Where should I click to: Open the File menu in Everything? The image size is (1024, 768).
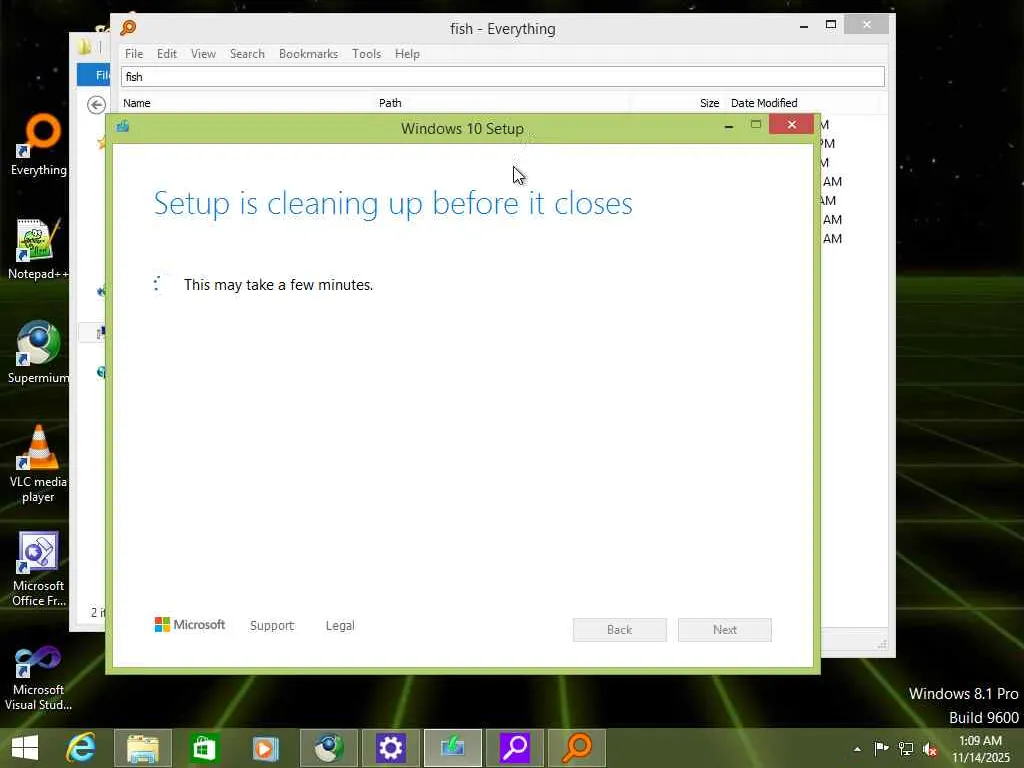[x=134, y=54]
